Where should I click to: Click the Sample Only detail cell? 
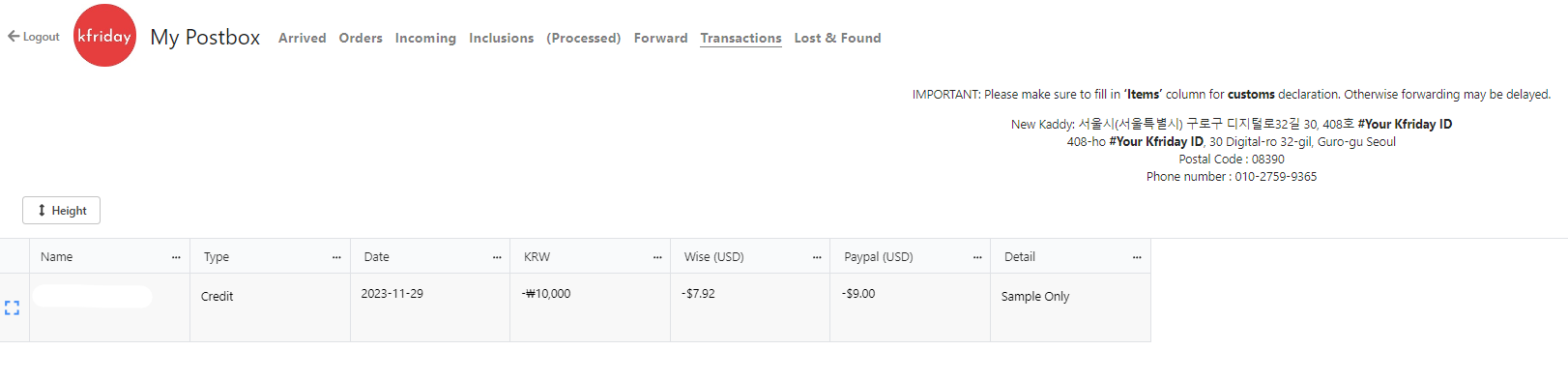[1070, 307]
